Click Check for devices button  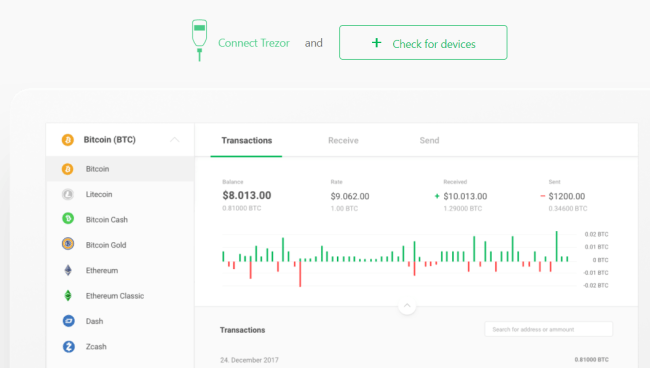(423, 43)
